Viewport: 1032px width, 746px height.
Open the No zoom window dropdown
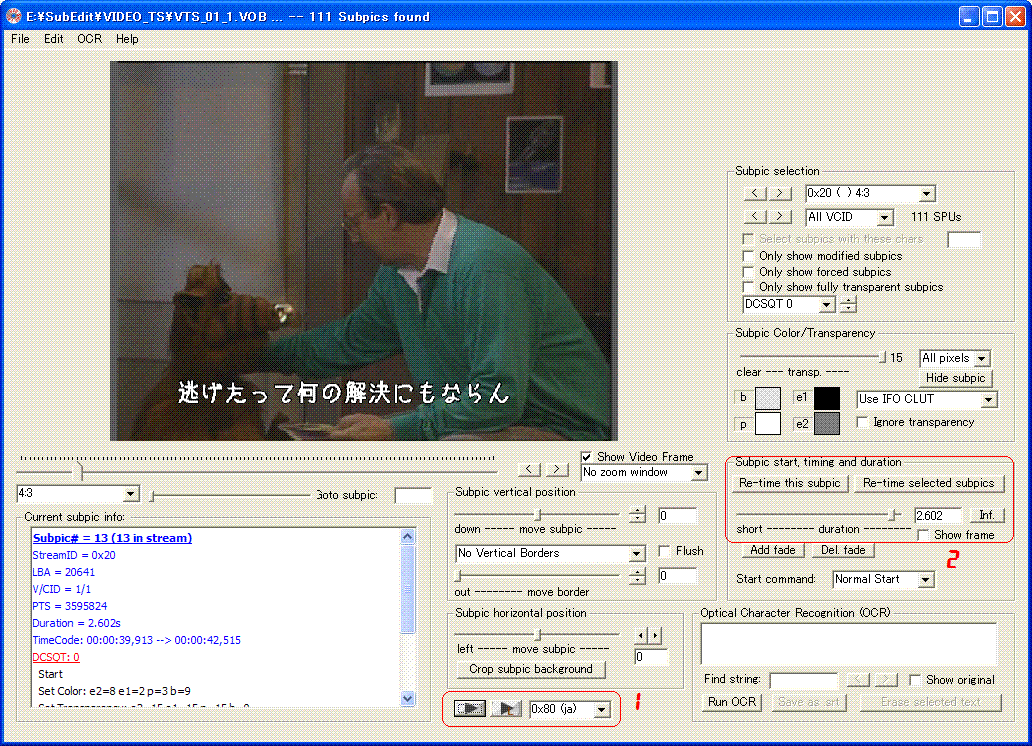tap(699, 472)
